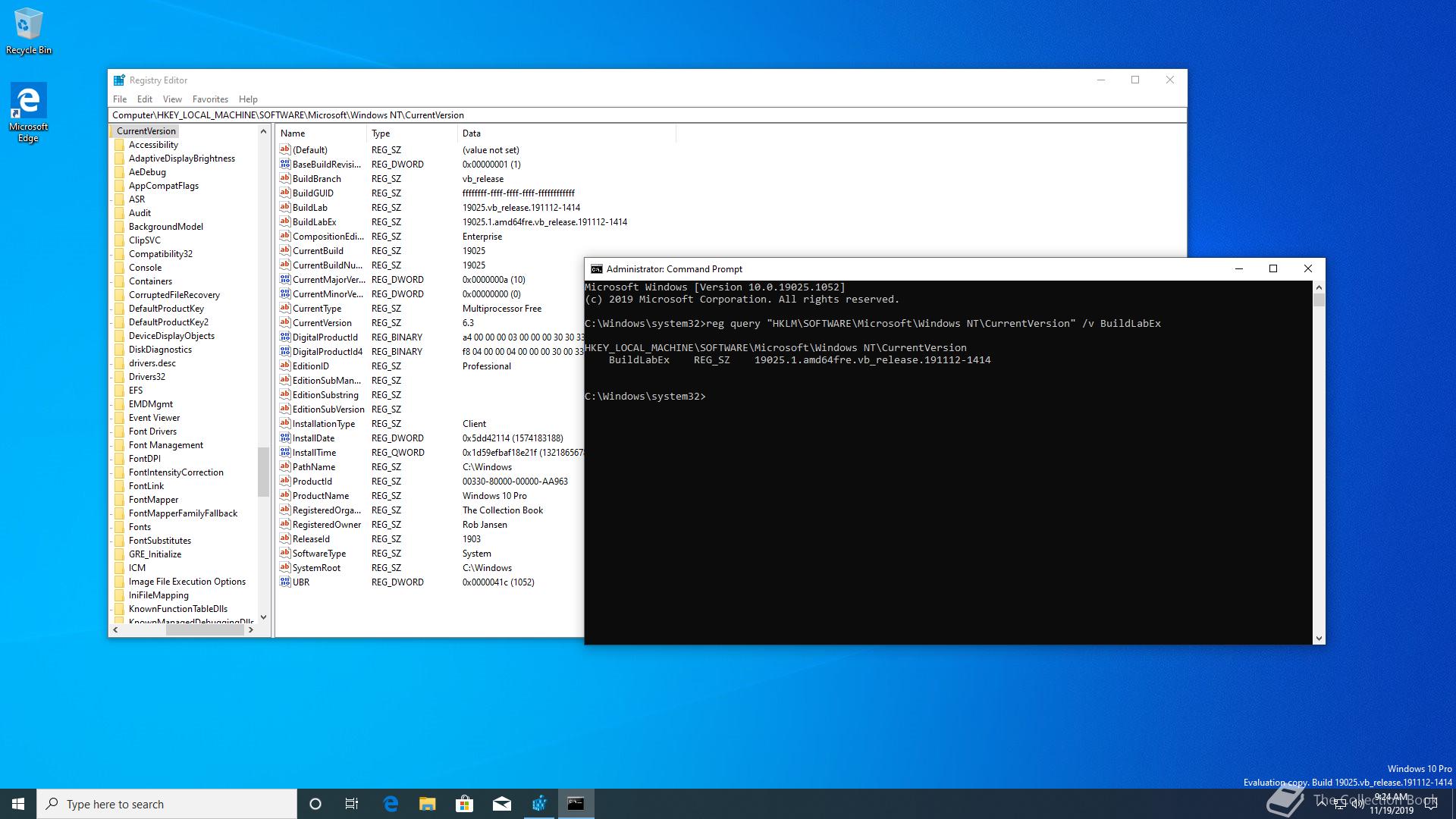Click the Windows Start button
The width and height of the screenshot is (1456, 819).
click(x=18, y=804)
